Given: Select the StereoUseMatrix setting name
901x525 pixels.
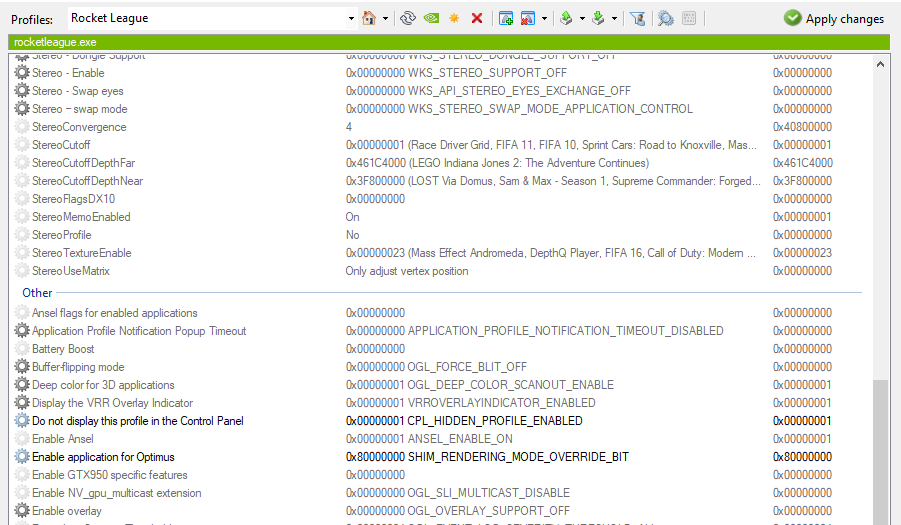Looking at the screenshot, I should click(71, 271).
